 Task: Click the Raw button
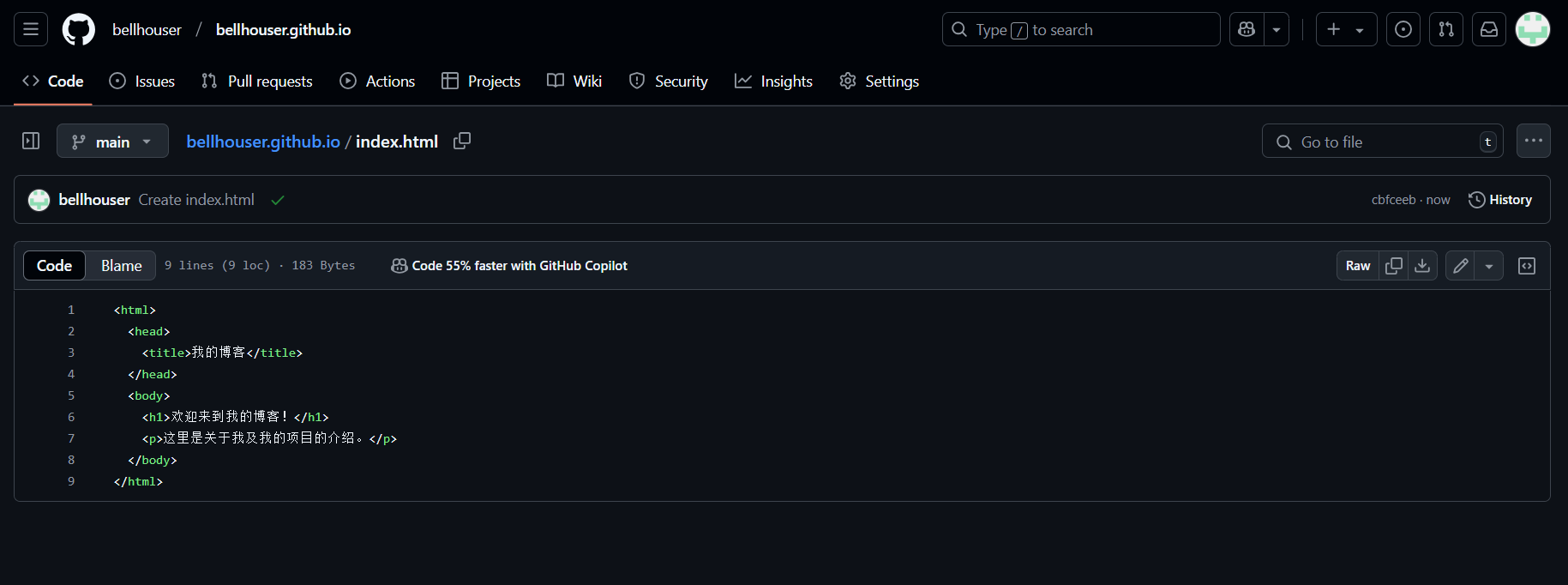coord(1358,266)
